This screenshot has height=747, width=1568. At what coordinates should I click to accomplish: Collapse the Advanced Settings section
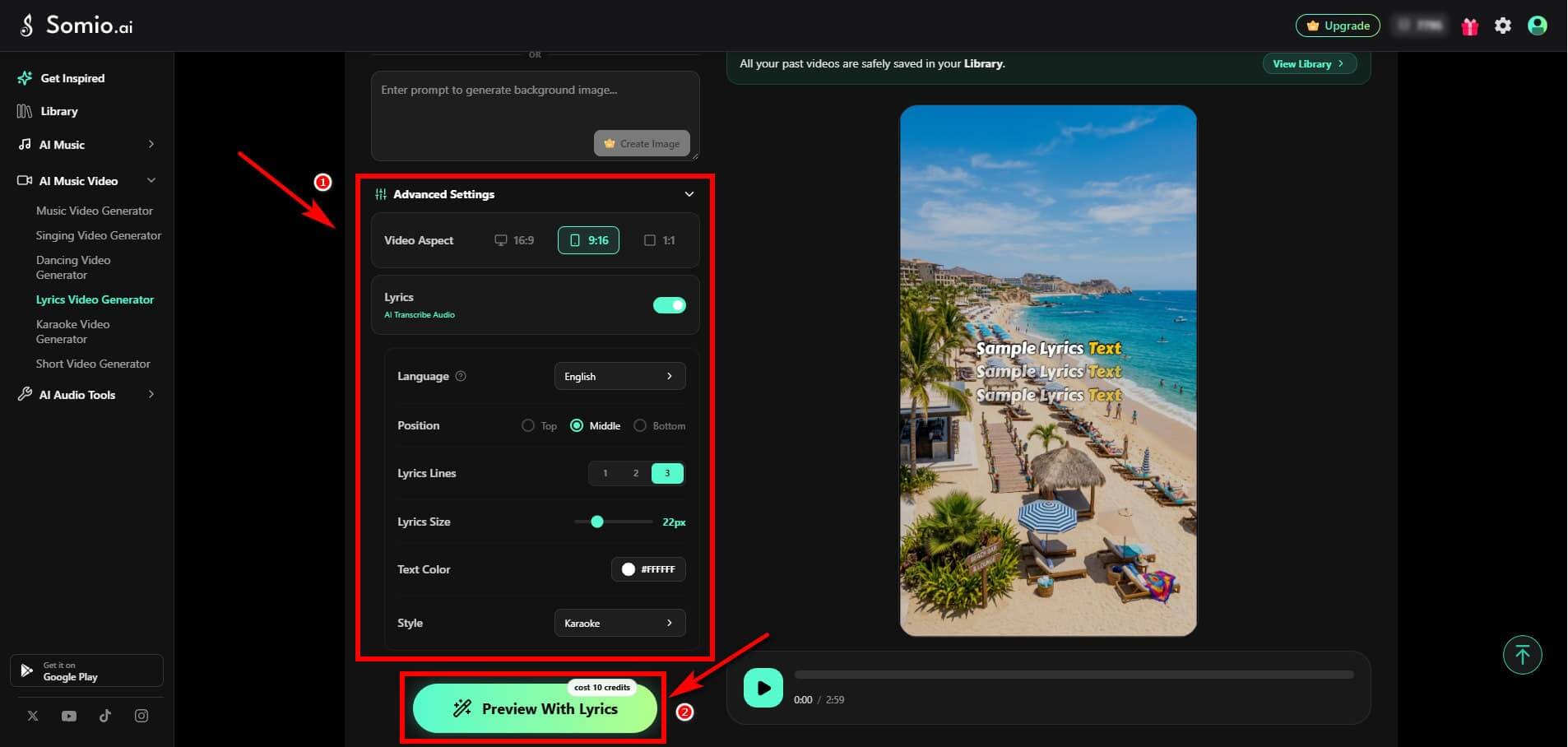coord(689,194)
